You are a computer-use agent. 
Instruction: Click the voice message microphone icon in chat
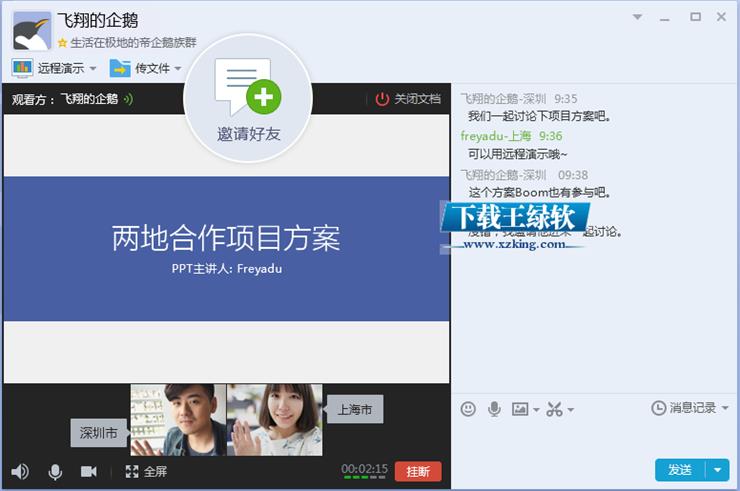click(494, 408)
